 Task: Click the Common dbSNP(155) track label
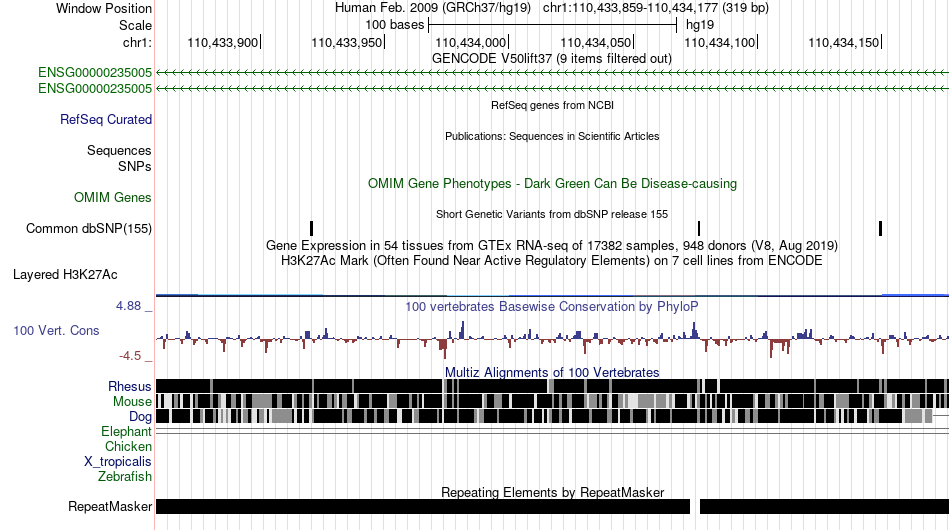89,228
